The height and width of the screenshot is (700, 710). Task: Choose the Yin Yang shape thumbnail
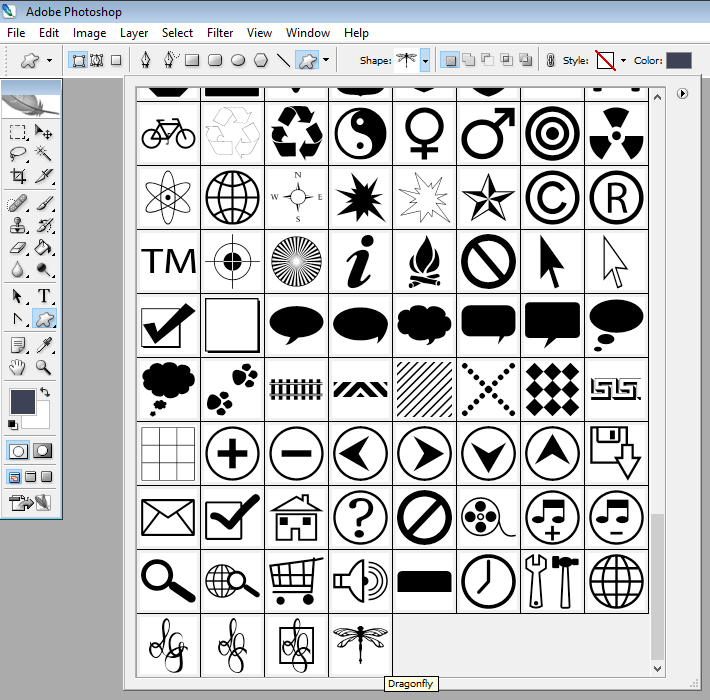pyautogui.click(x=360, y=134)
